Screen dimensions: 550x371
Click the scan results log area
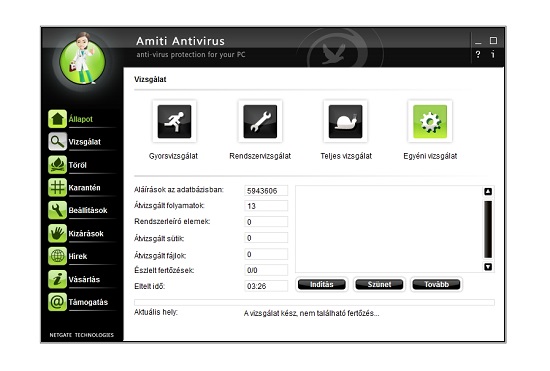[x=389, y=229]
